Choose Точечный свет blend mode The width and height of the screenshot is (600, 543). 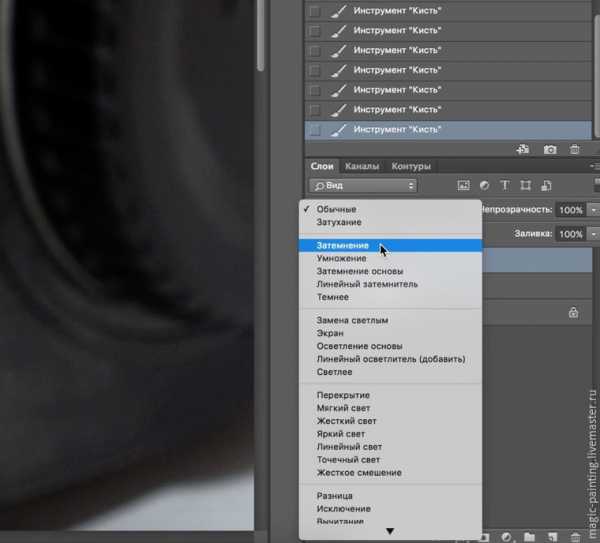[x=390, y=460]
